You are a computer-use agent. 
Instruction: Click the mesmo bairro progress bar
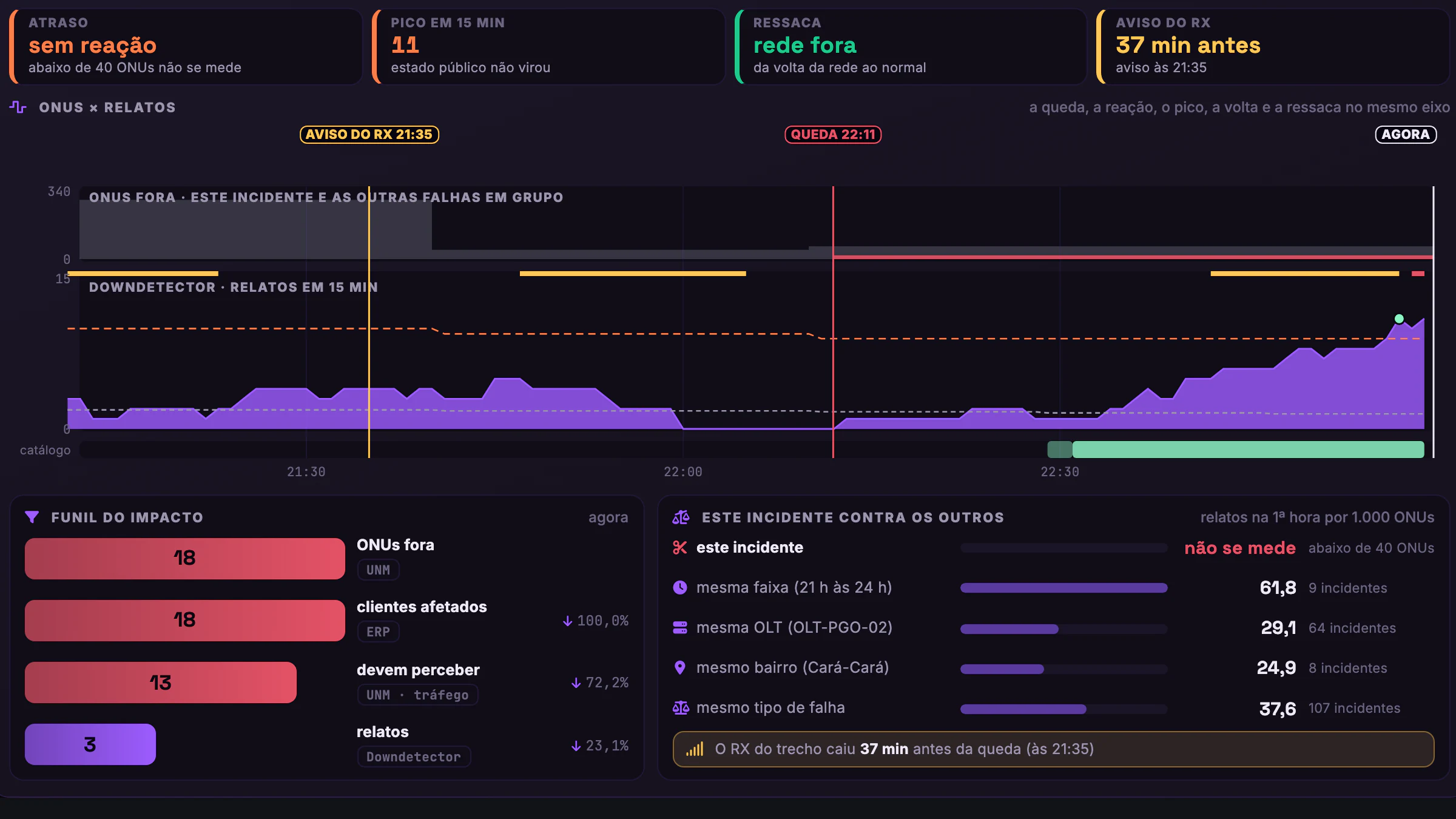[1064, 669]
